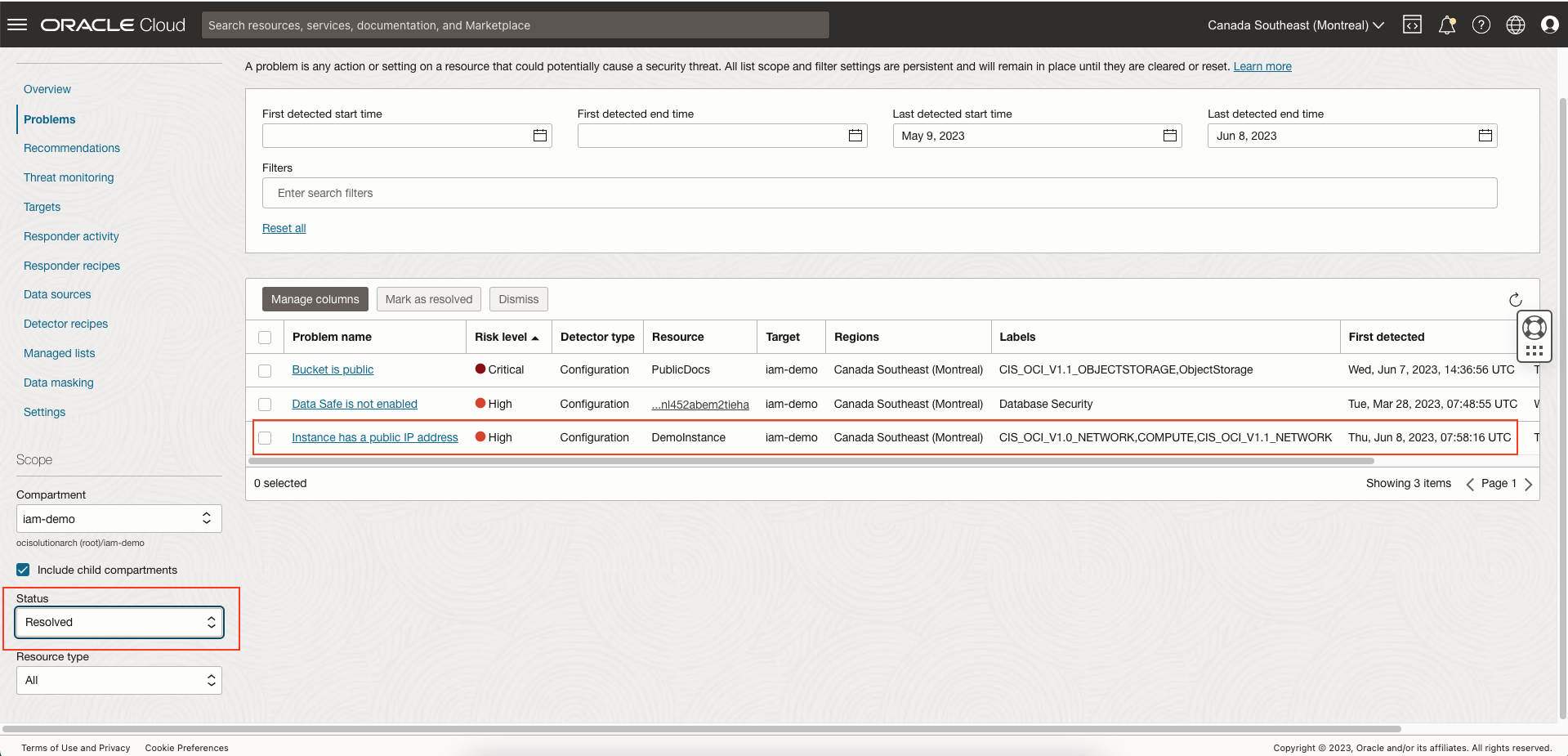Click the First detected start time field
1568x756 pixels.
407,136
